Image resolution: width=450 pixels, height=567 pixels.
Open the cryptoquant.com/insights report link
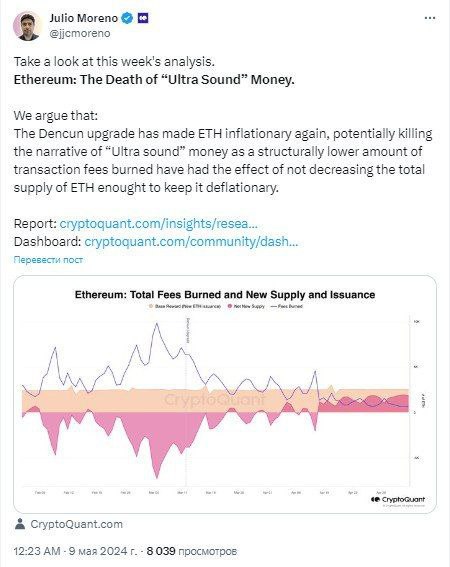[x=158, y=223]
